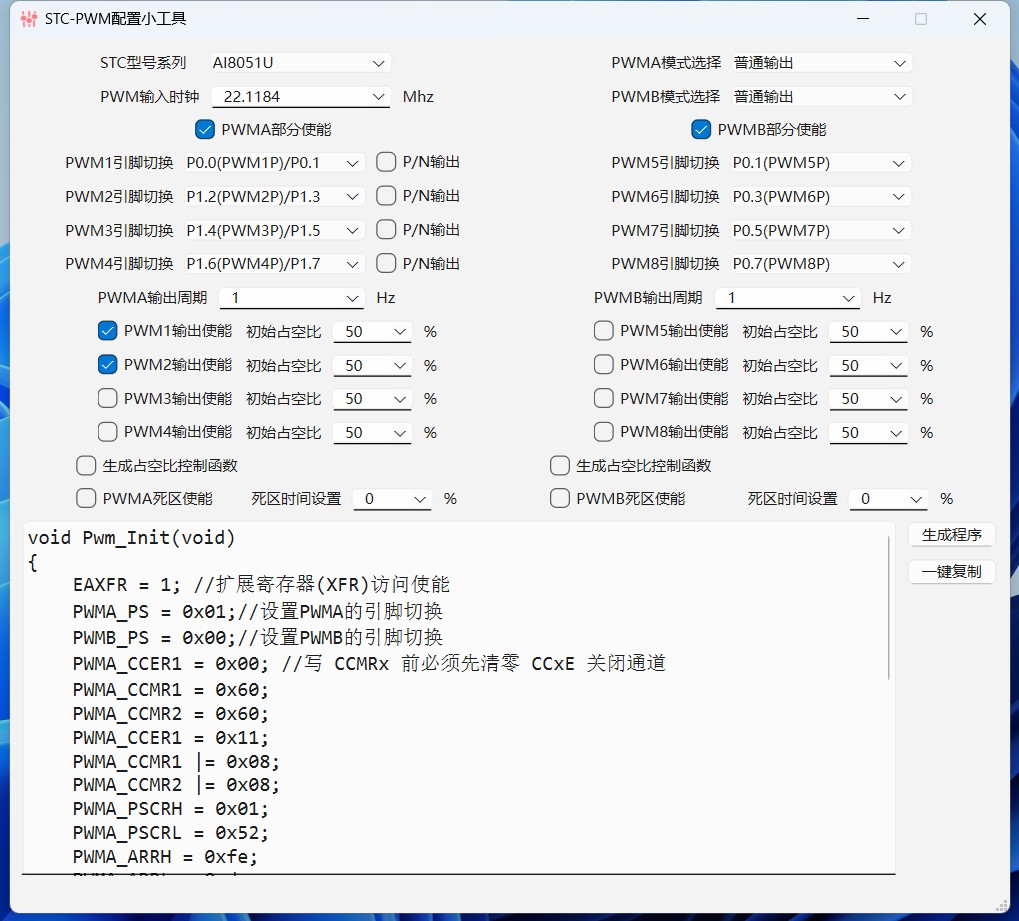Open the STC型号系列 dropdown showing AI8051U
The width and height of the screenshot is (1019, 921).
point(300,63)
